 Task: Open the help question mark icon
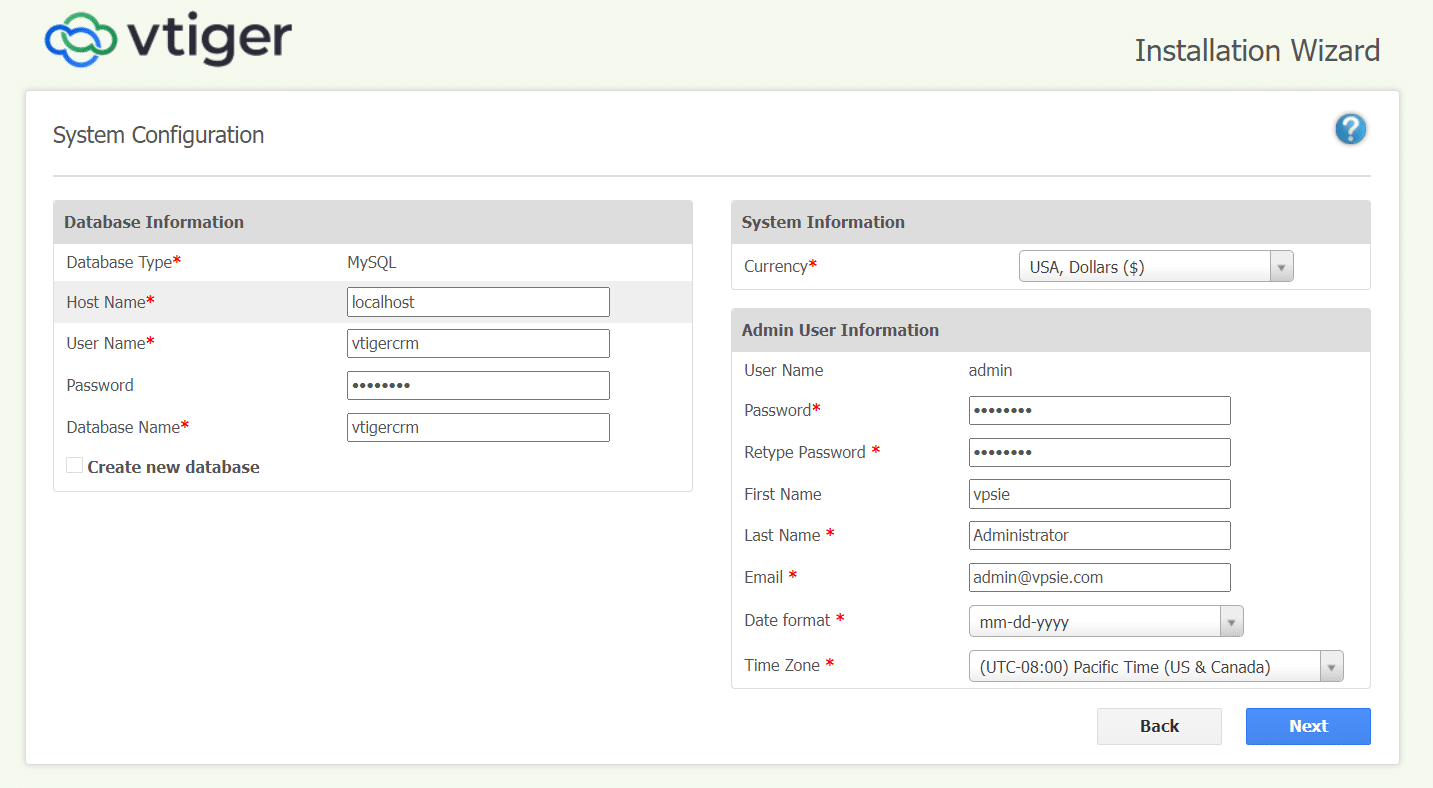point(1350,129)
